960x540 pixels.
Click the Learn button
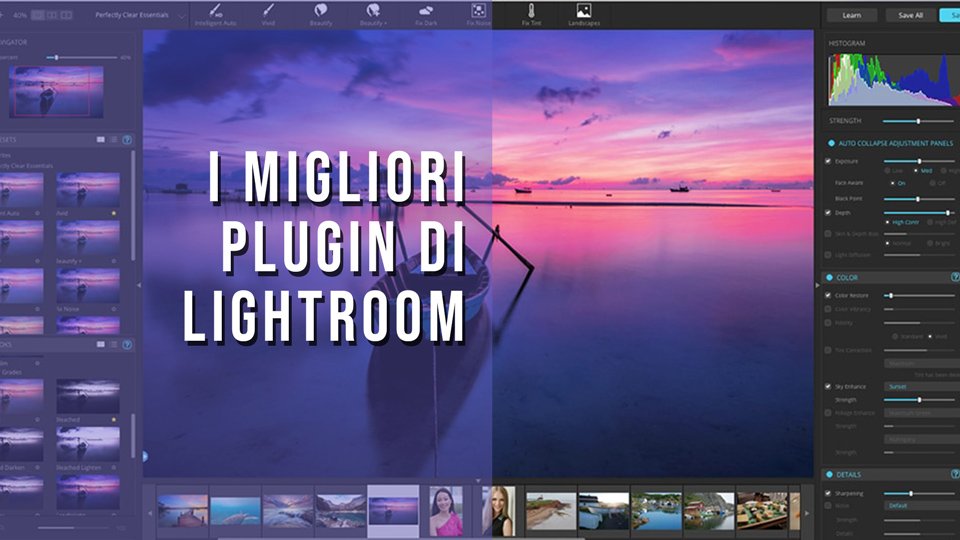click(x=852, y=15)
